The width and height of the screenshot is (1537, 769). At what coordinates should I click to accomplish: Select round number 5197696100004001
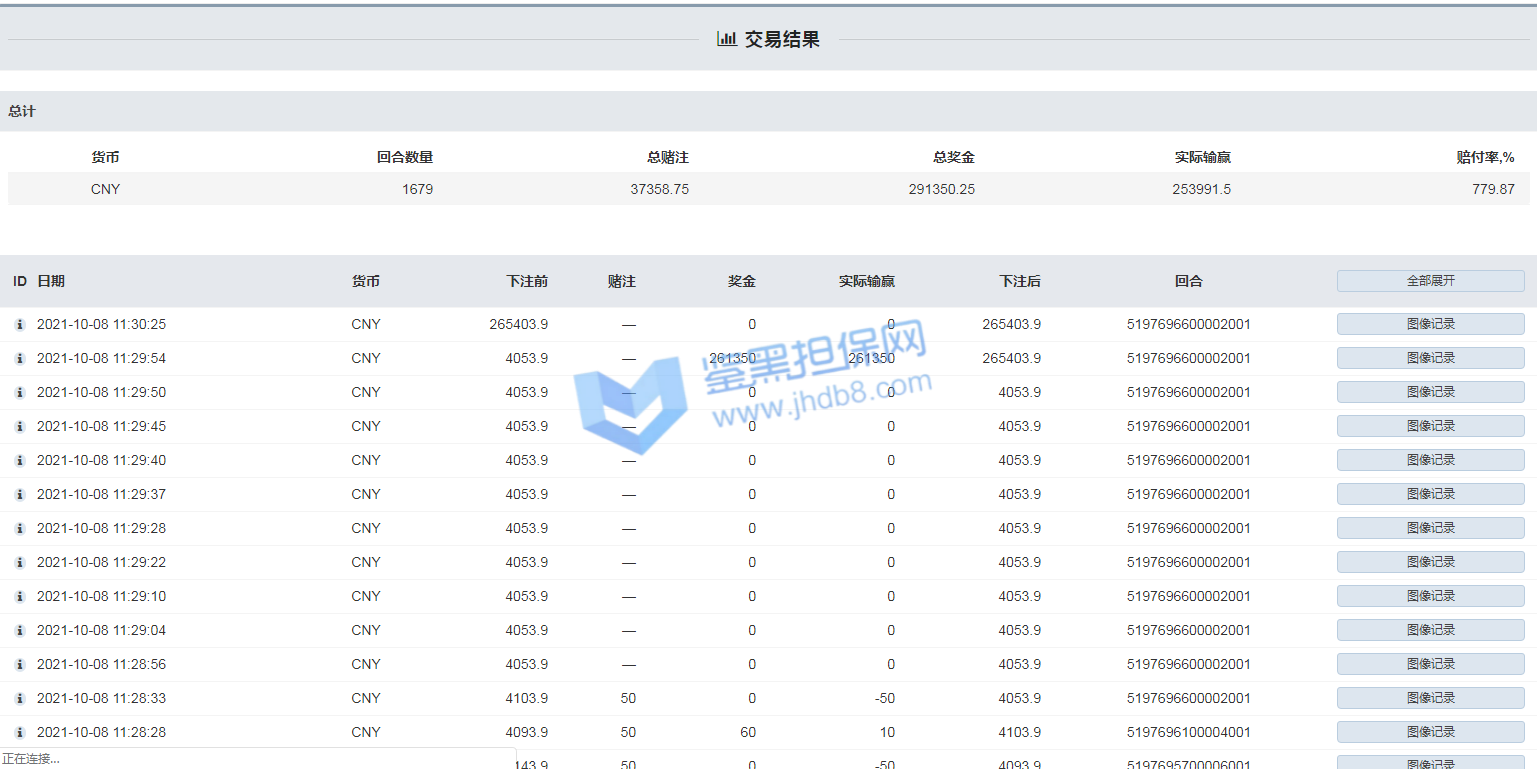pos(1188,732)
